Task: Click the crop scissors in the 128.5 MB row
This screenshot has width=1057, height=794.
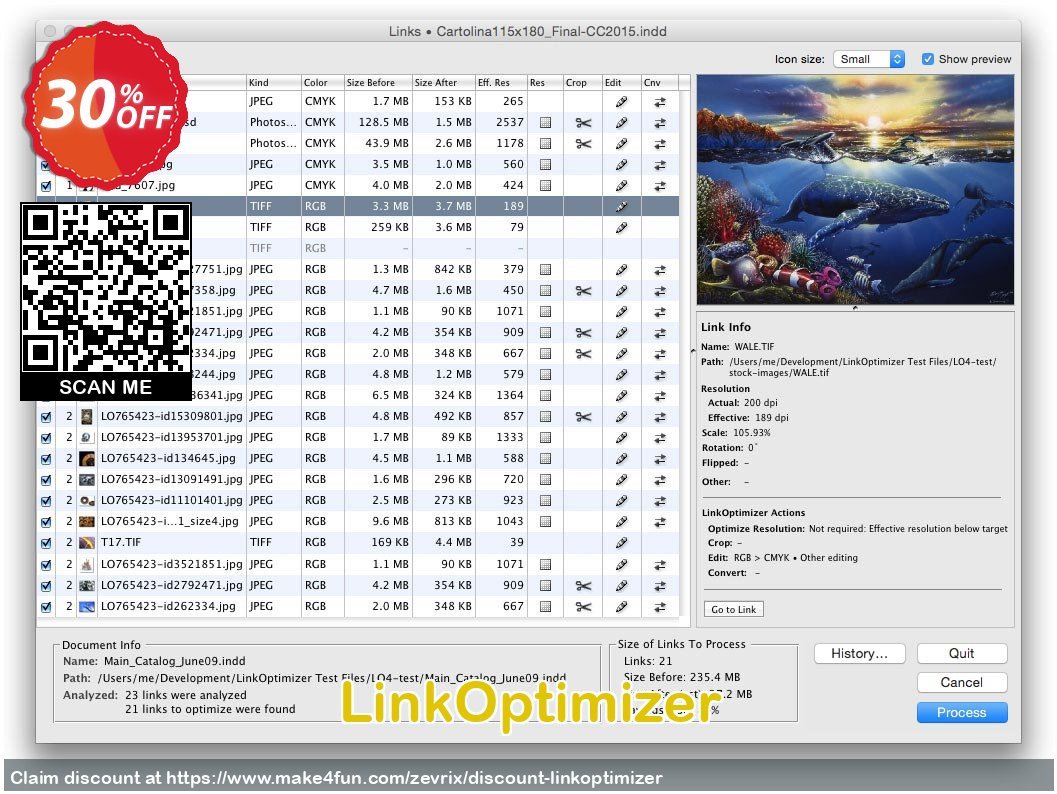Action: (583, 123)
